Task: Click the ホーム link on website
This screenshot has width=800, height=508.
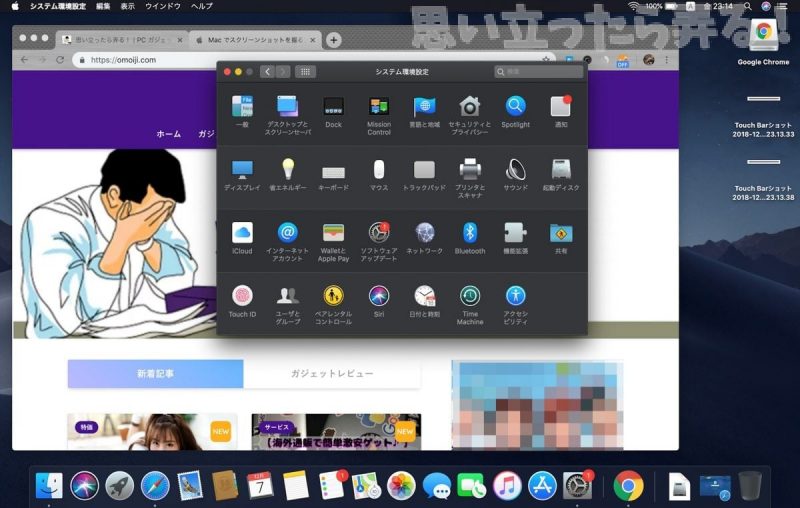Action: [x=169, y=134]
